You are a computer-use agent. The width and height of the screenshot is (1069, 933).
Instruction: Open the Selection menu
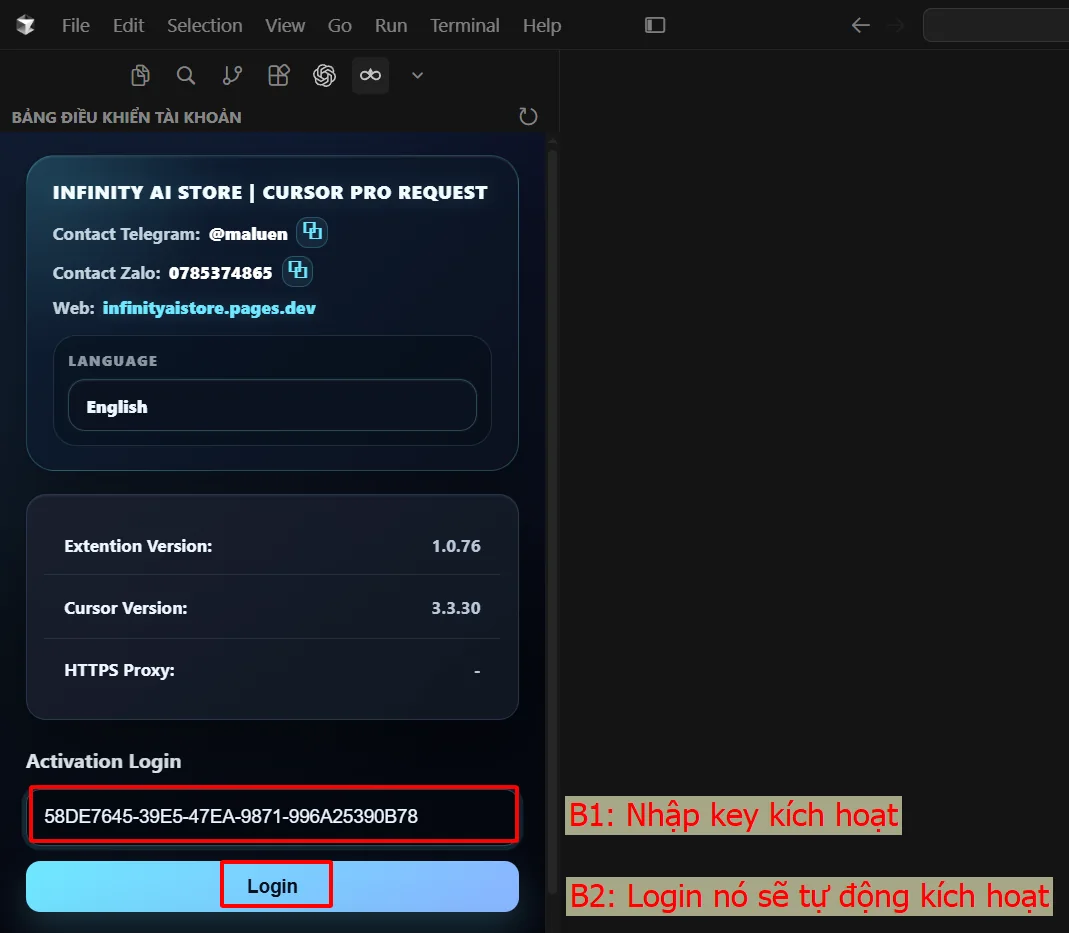coord(205,25)
